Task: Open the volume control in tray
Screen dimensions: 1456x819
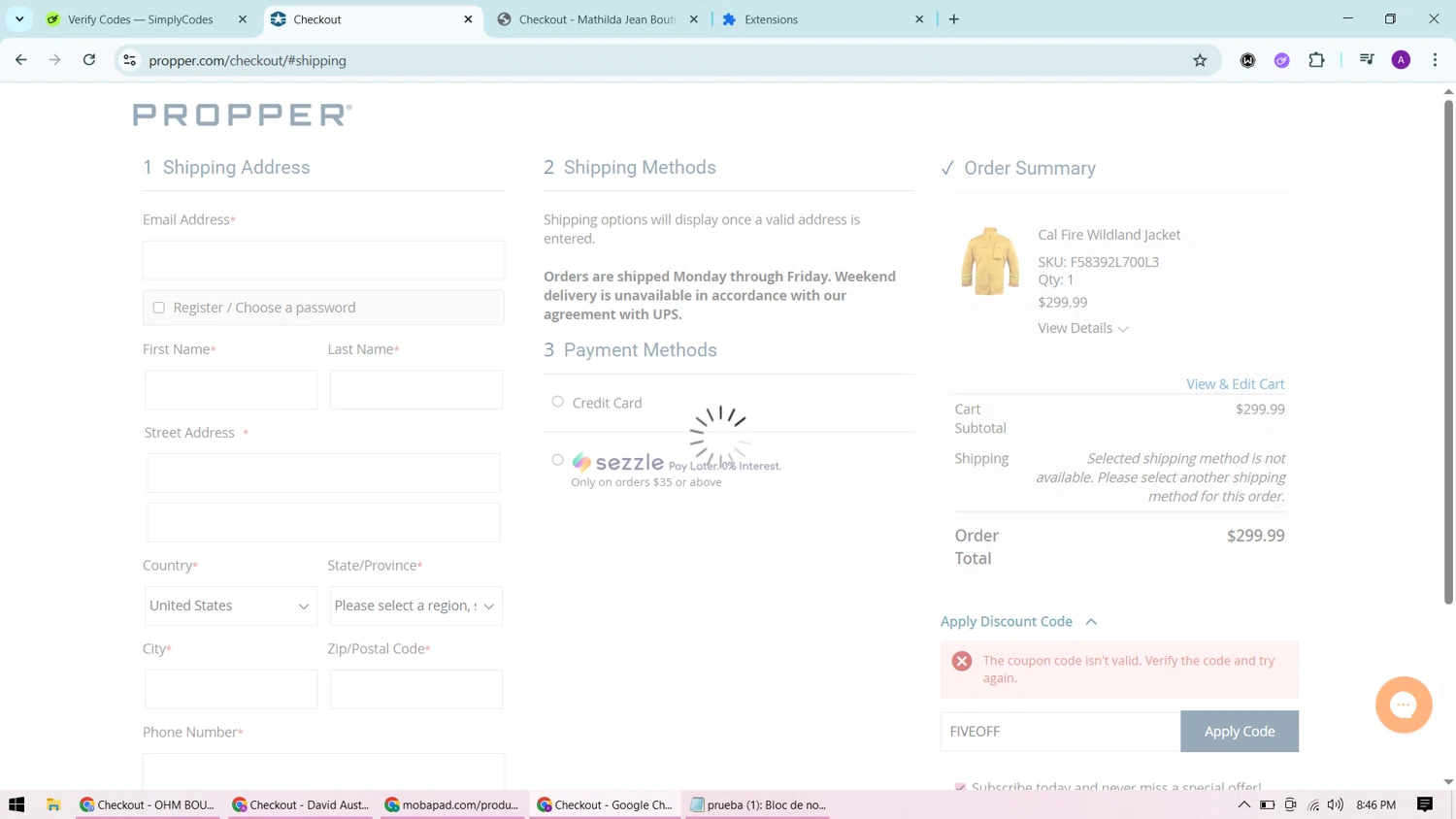Action: tap(1337, 804)
